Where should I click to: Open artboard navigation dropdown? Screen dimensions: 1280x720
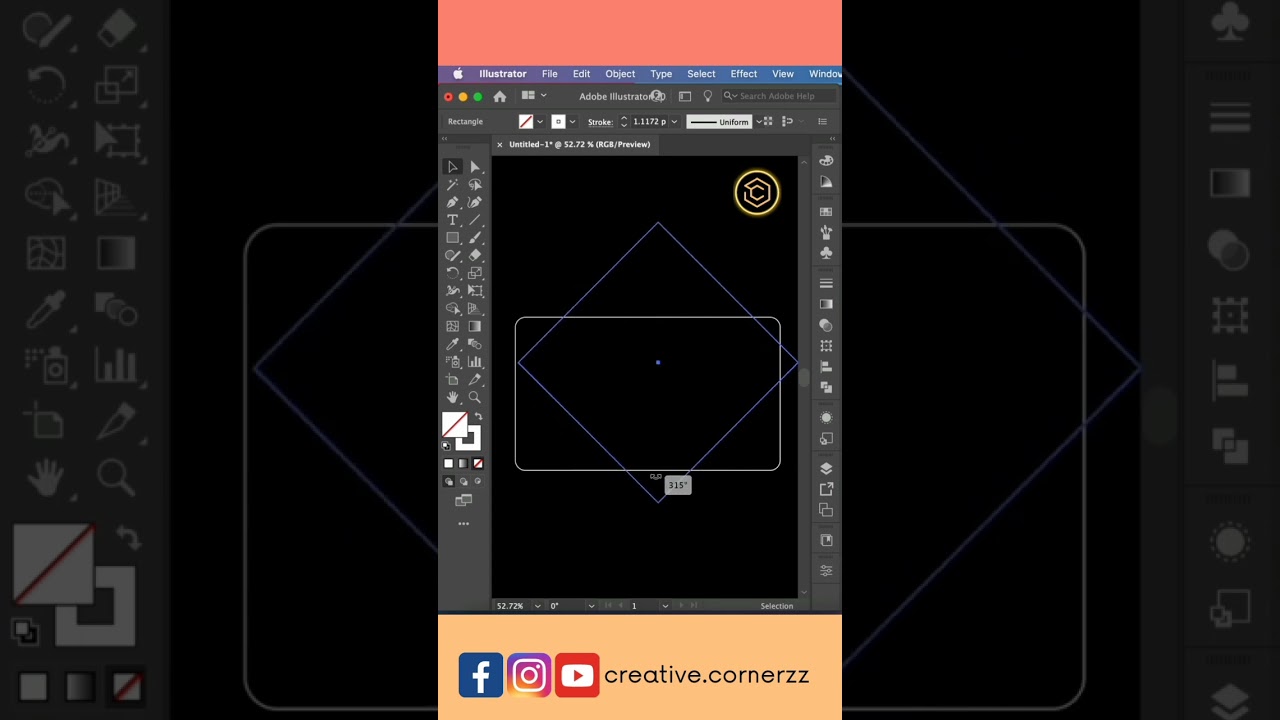pyautogui.click(x=665, y=606)
